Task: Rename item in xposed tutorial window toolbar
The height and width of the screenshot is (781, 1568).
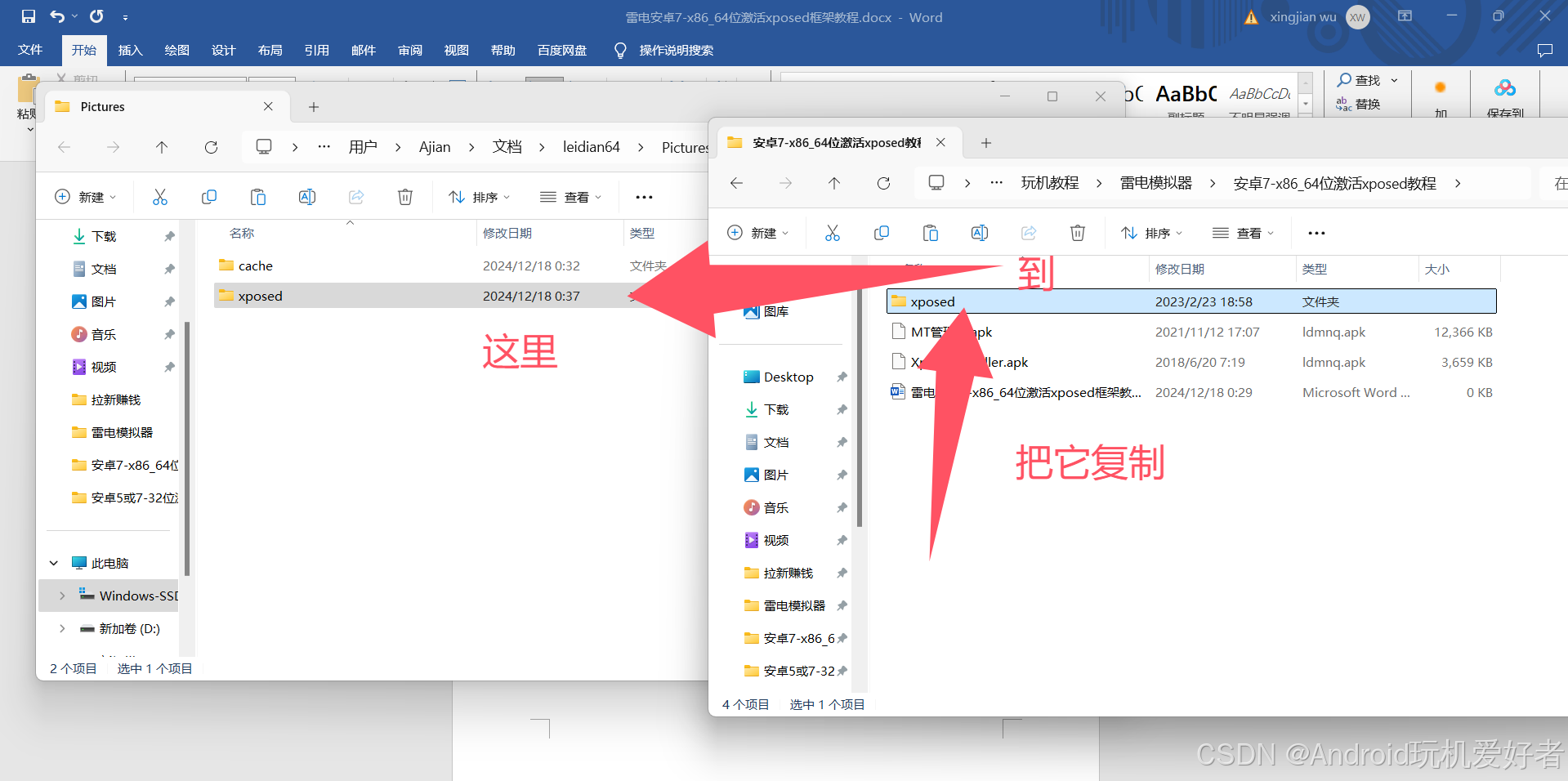Action: 980,233
